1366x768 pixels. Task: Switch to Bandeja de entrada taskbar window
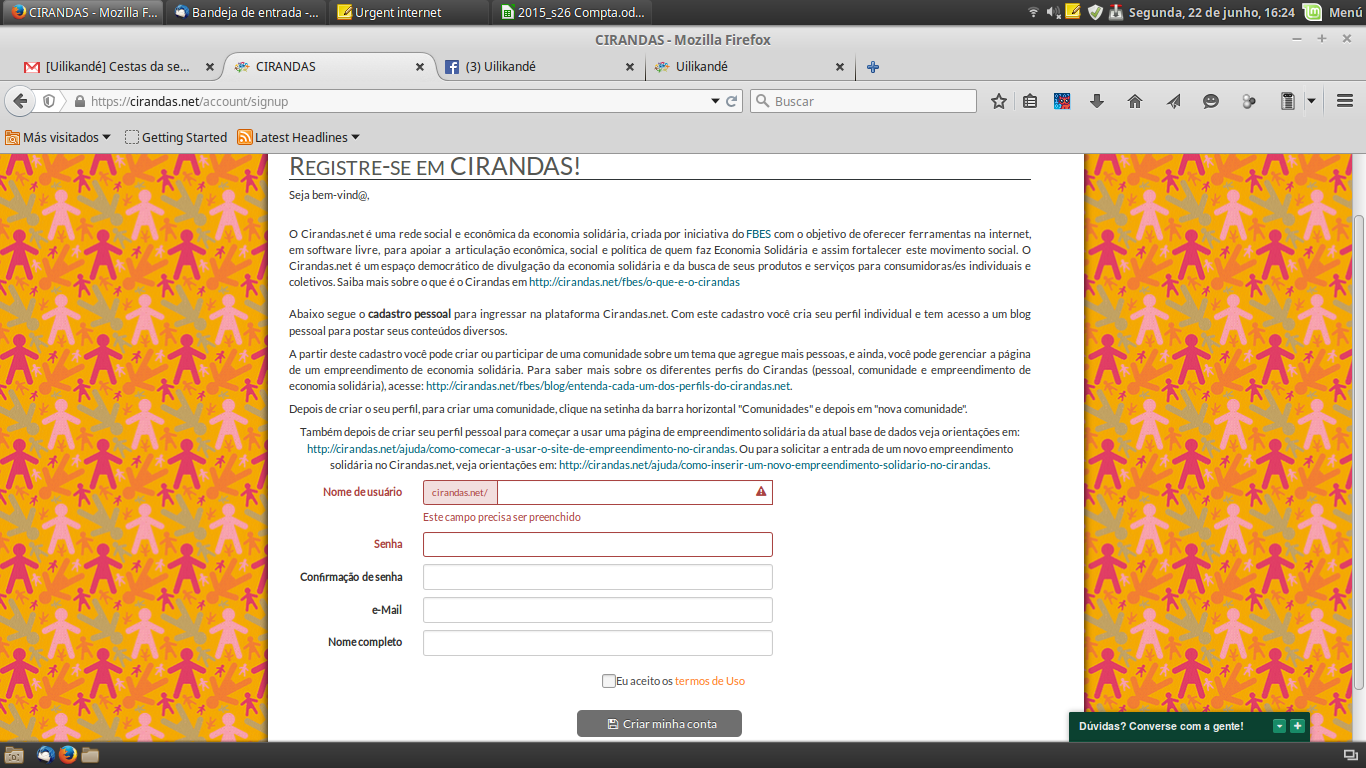click(247, 12)
